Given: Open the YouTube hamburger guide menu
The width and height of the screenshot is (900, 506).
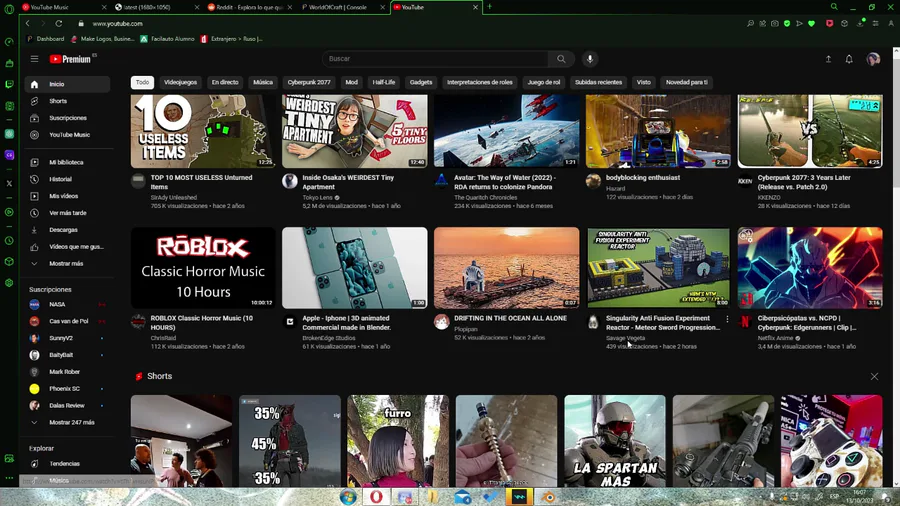Looking at the screenshot, I should click(34, 59).
